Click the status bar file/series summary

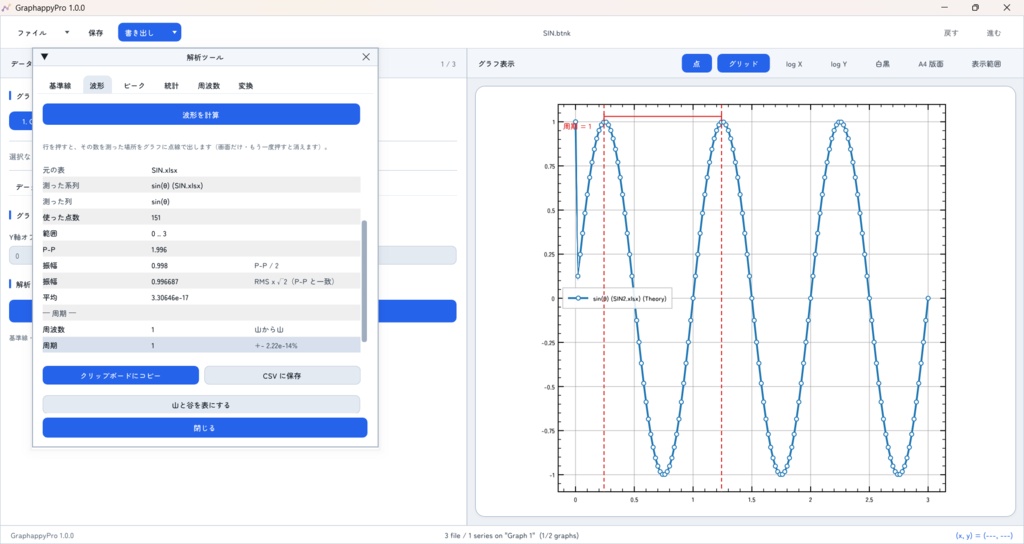pyautogui.click(x=511, y=536)
